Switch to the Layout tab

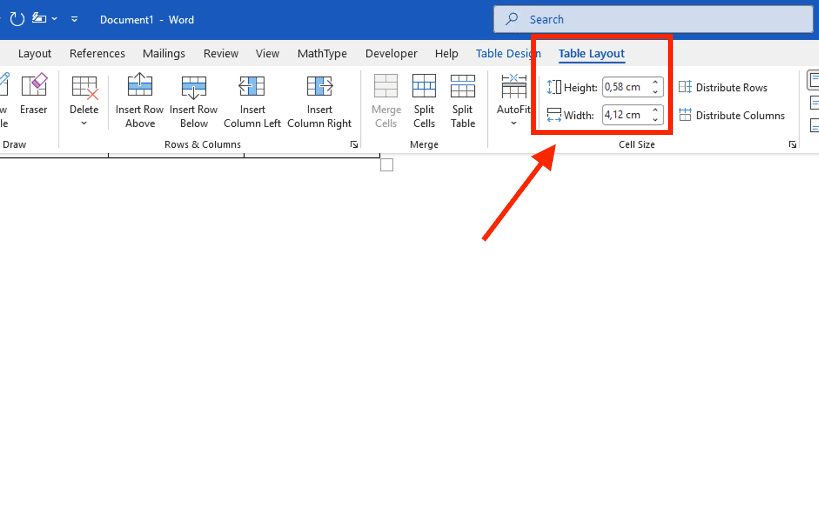[34, 53]
